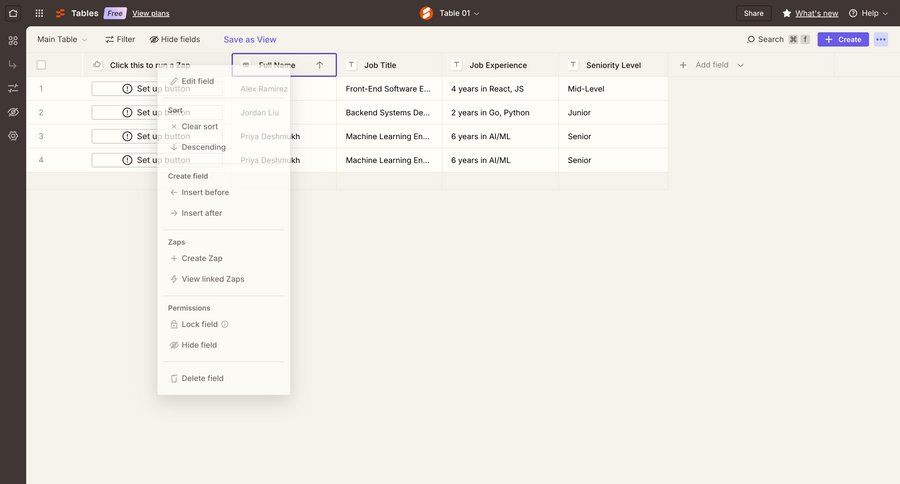Click the Hide fields button

[x=175, y=39]
